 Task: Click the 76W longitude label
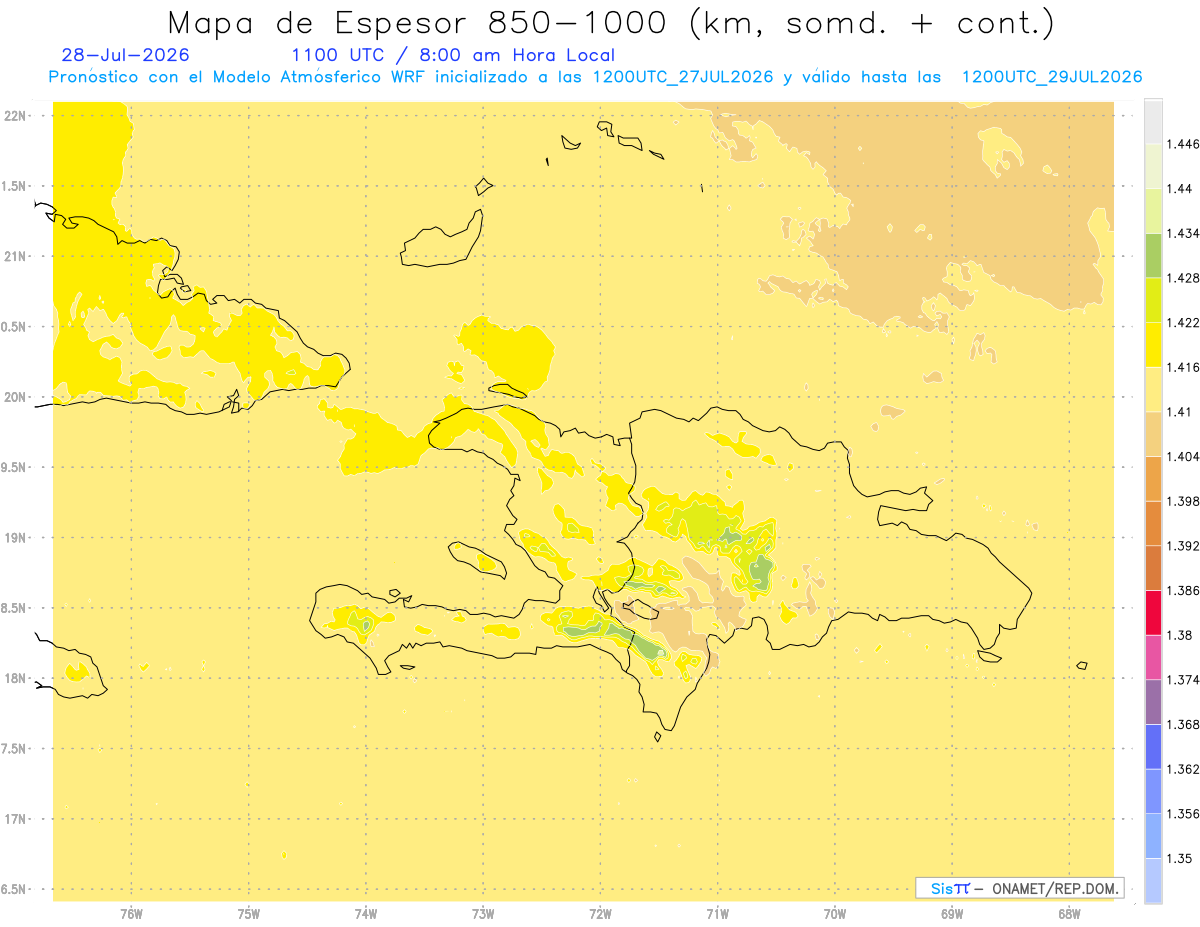pyautogui.click(x=131, y=914)
